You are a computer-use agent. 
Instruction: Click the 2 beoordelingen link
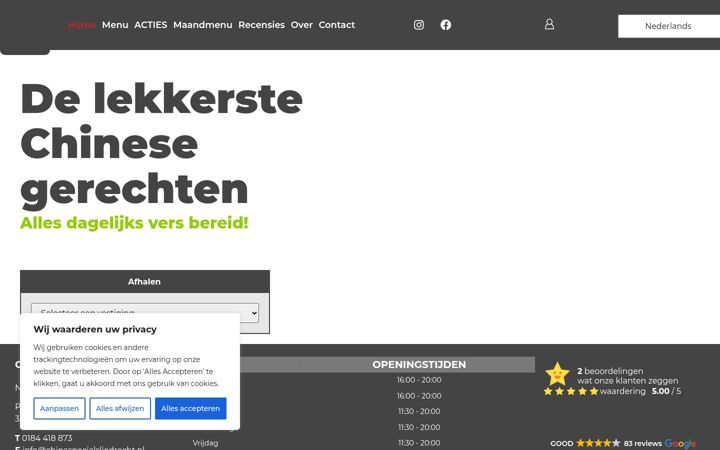pyautogui.click(x=610, y=371)
